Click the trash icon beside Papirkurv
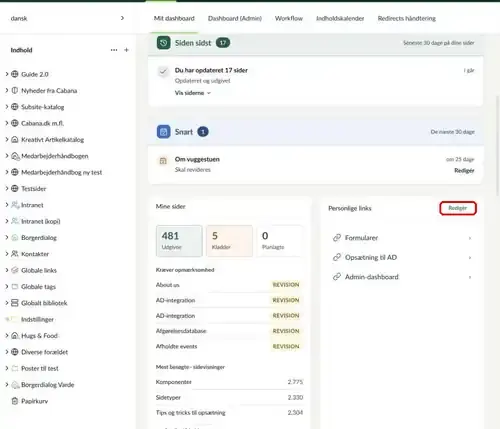The height and width of the screenshot is (429, 500). [15, 401]
